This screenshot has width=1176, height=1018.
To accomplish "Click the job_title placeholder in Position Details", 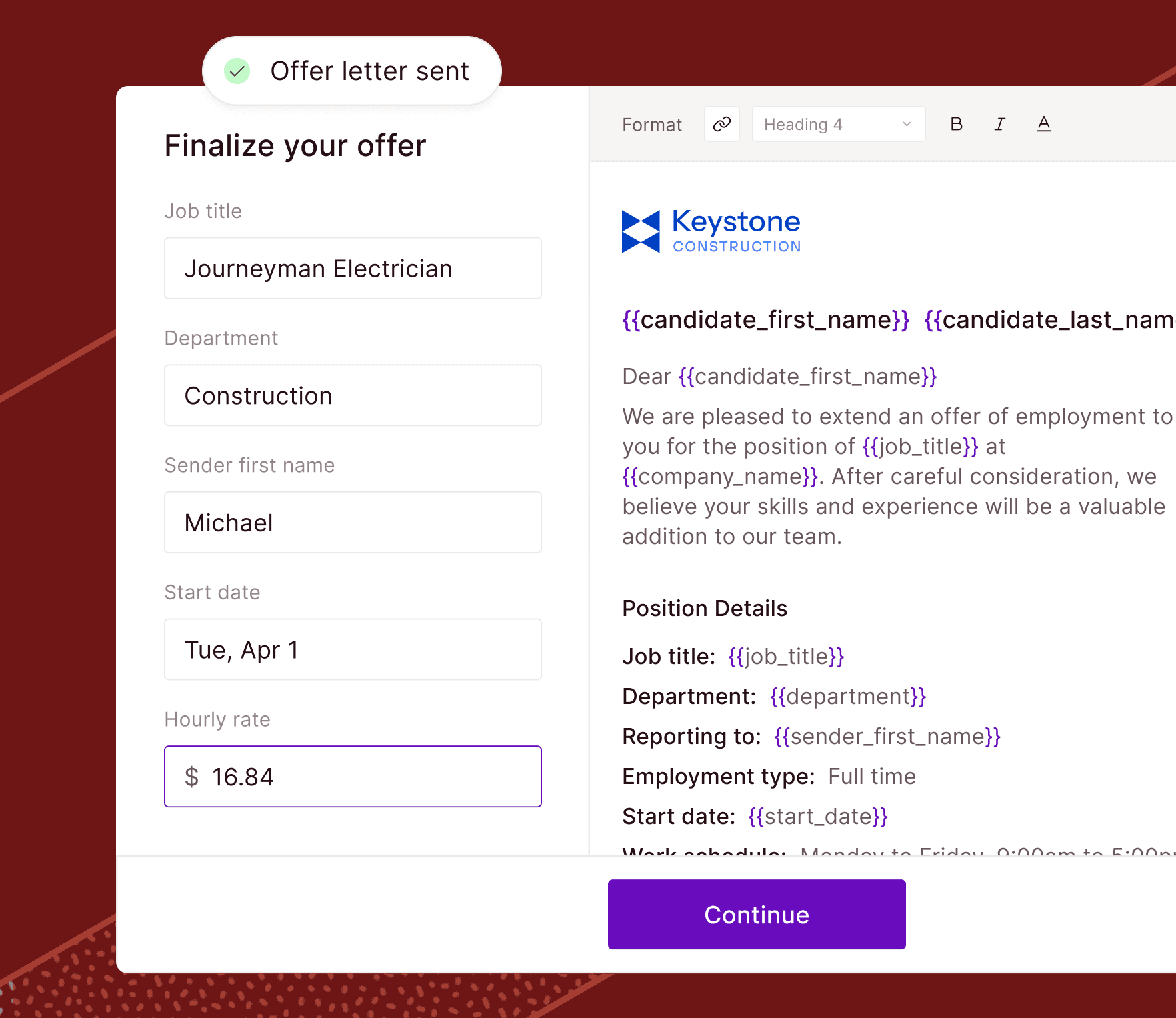I will [785, 656].
